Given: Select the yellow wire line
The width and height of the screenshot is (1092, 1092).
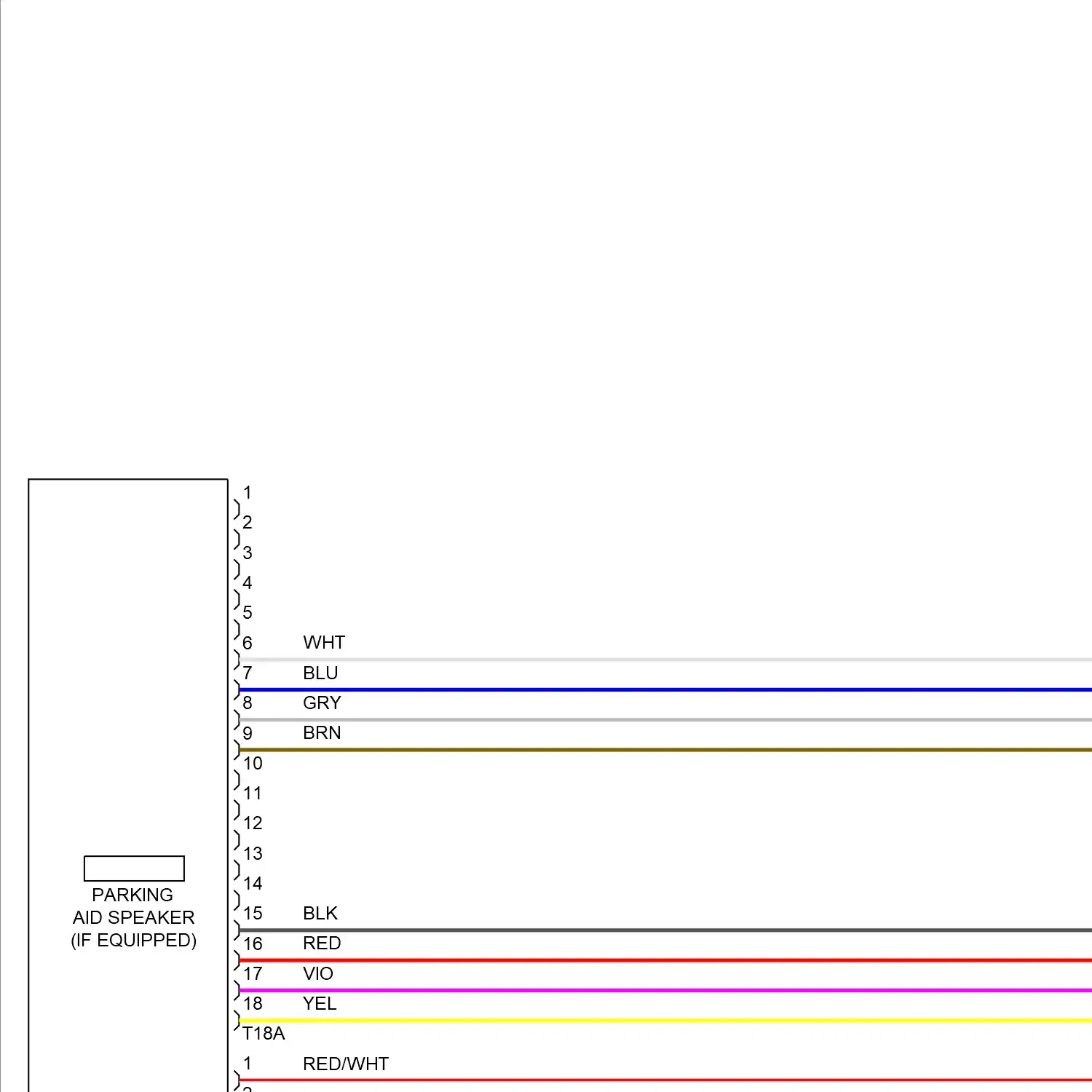Looking at the screenshot, I should click(x=665, y=1021).
